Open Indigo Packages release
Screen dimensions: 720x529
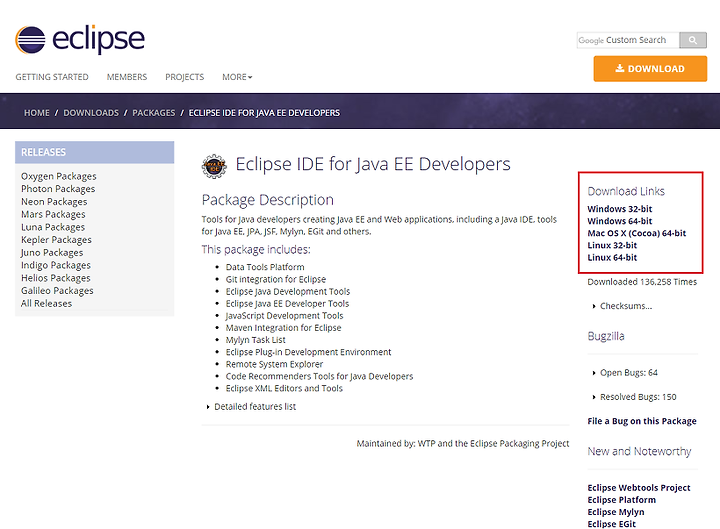56,265
